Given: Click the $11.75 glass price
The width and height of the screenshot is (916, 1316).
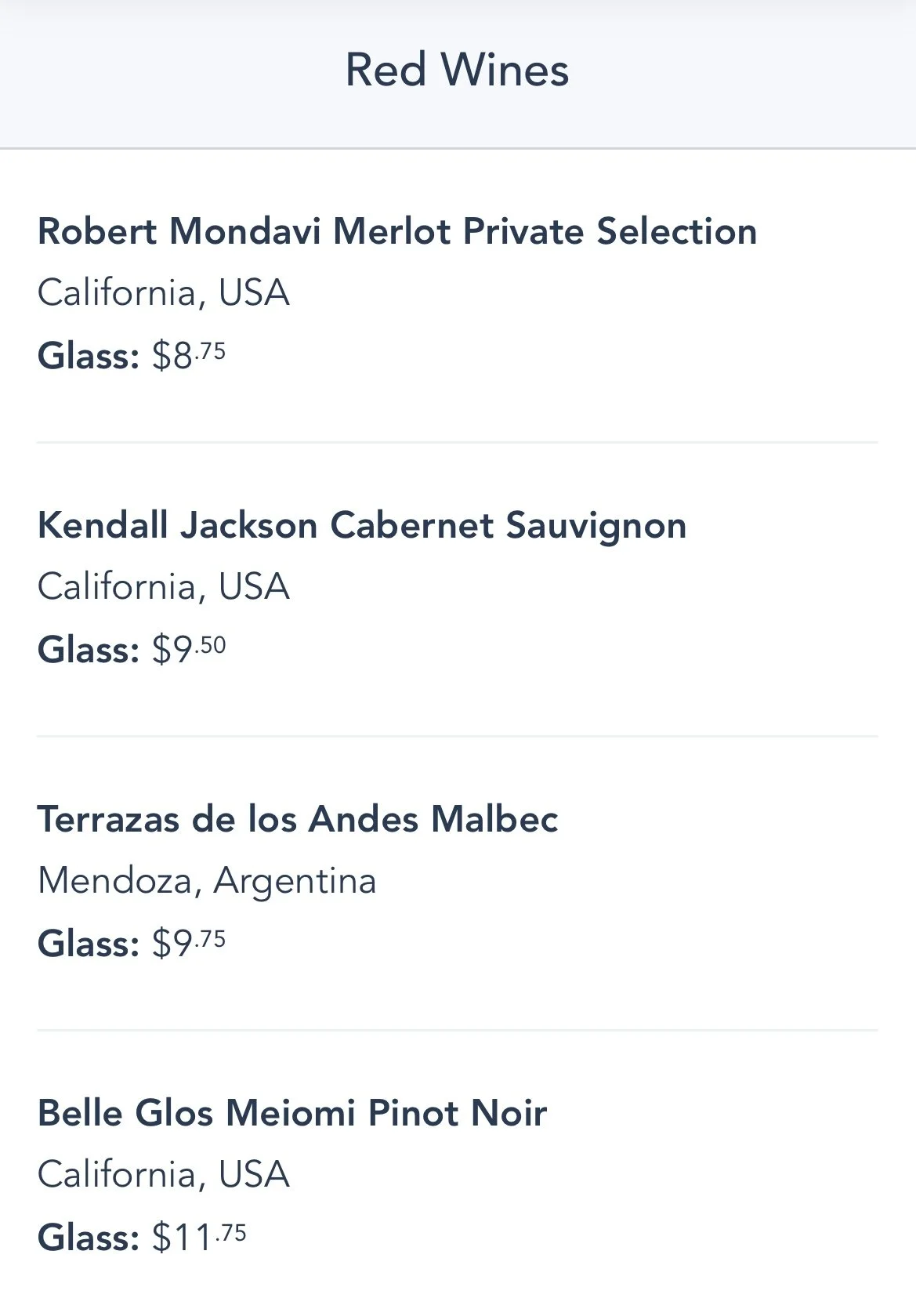Looking at the screenshot, I should (x=199, y=1237).
